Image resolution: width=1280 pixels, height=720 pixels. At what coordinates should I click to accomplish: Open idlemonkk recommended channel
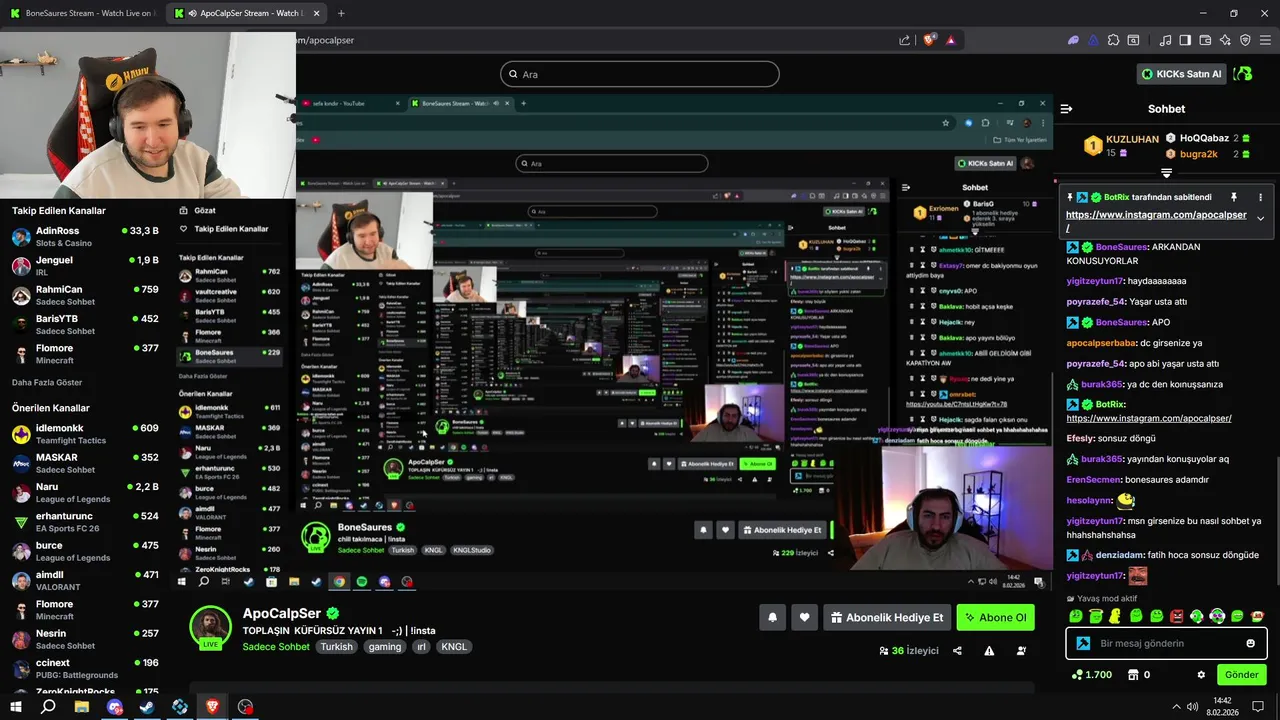click(x=85, y=434)
